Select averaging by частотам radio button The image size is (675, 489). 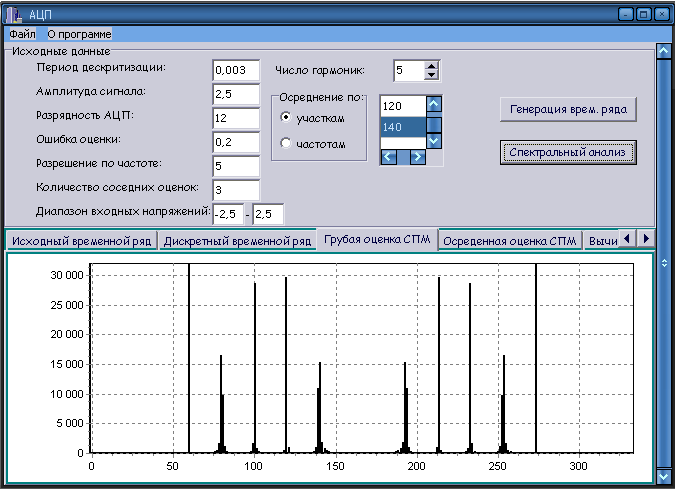(x=287, y=144)
